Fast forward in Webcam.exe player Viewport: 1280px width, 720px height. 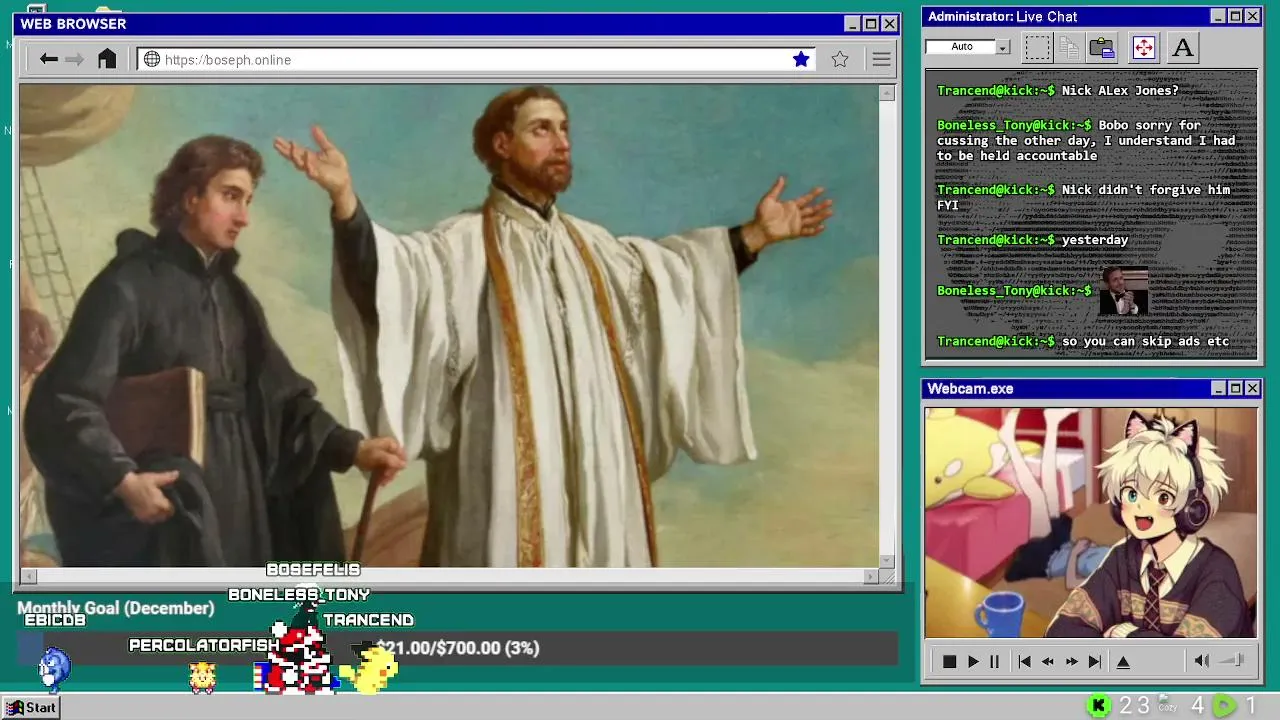coord(1071,661)
